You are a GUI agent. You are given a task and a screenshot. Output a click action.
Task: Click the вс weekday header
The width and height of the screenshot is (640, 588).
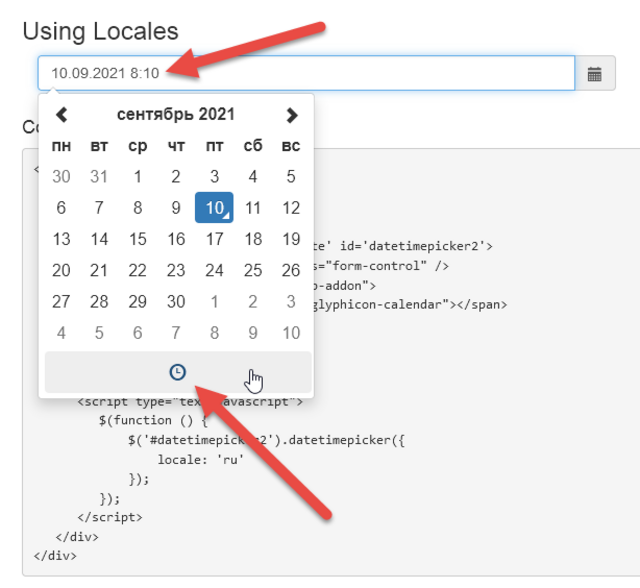[291, 146]
